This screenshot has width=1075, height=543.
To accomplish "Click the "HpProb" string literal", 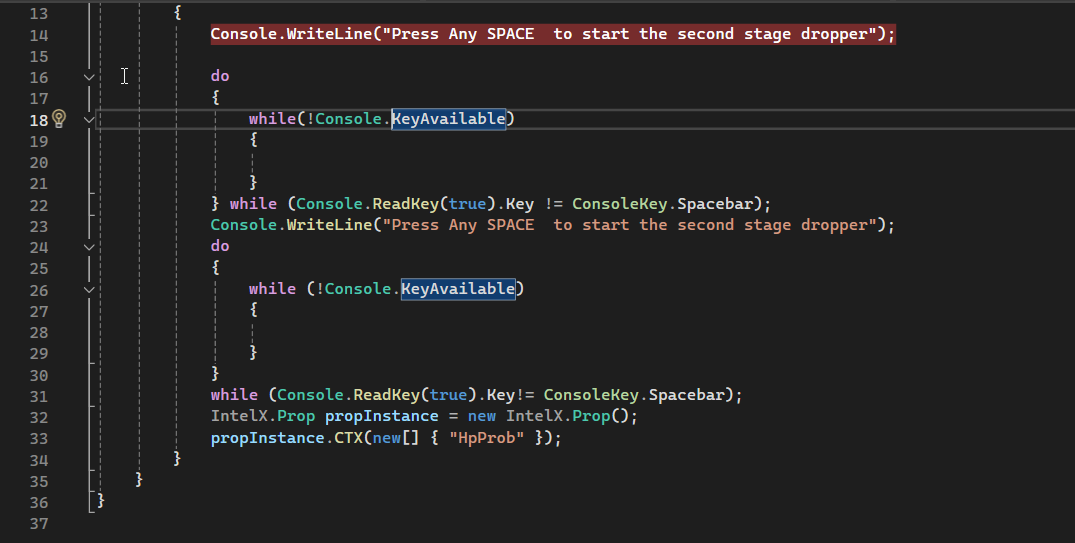I will (487, 438).
